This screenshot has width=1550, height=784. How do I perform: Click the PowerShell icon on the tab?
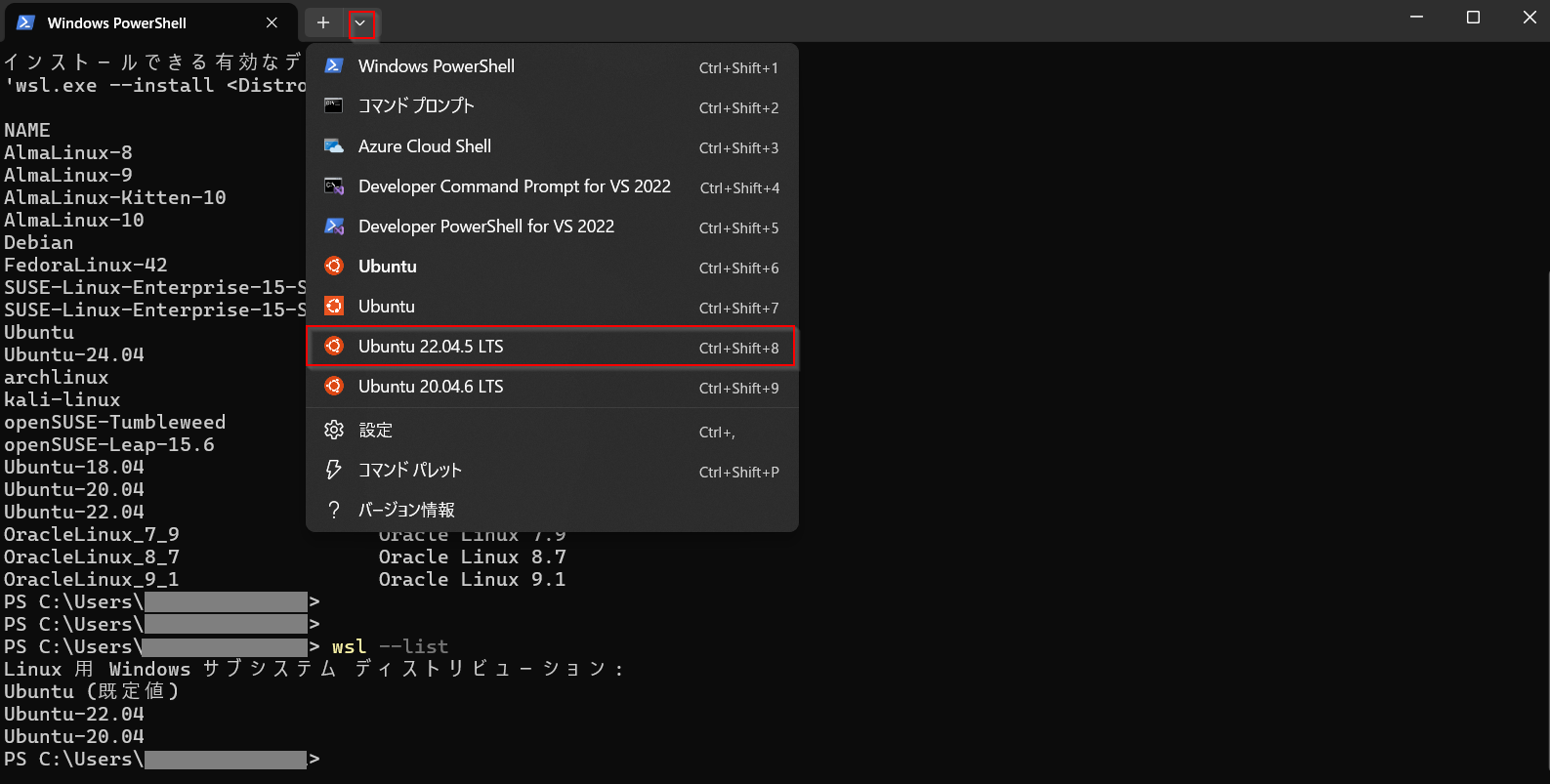pyautogui.click(x=26, y=22)
